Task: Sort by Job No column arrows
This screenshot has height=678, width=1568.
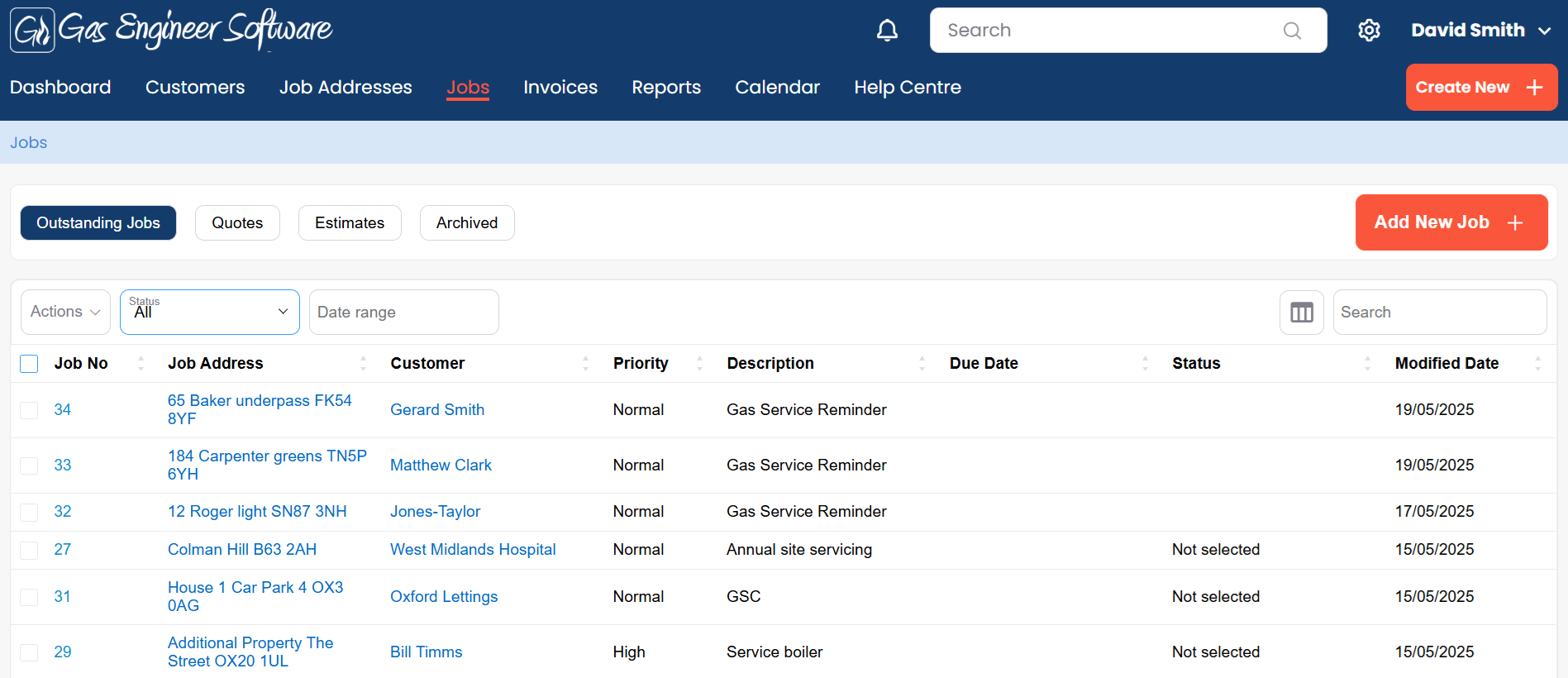Action: [x=141, y=363]
